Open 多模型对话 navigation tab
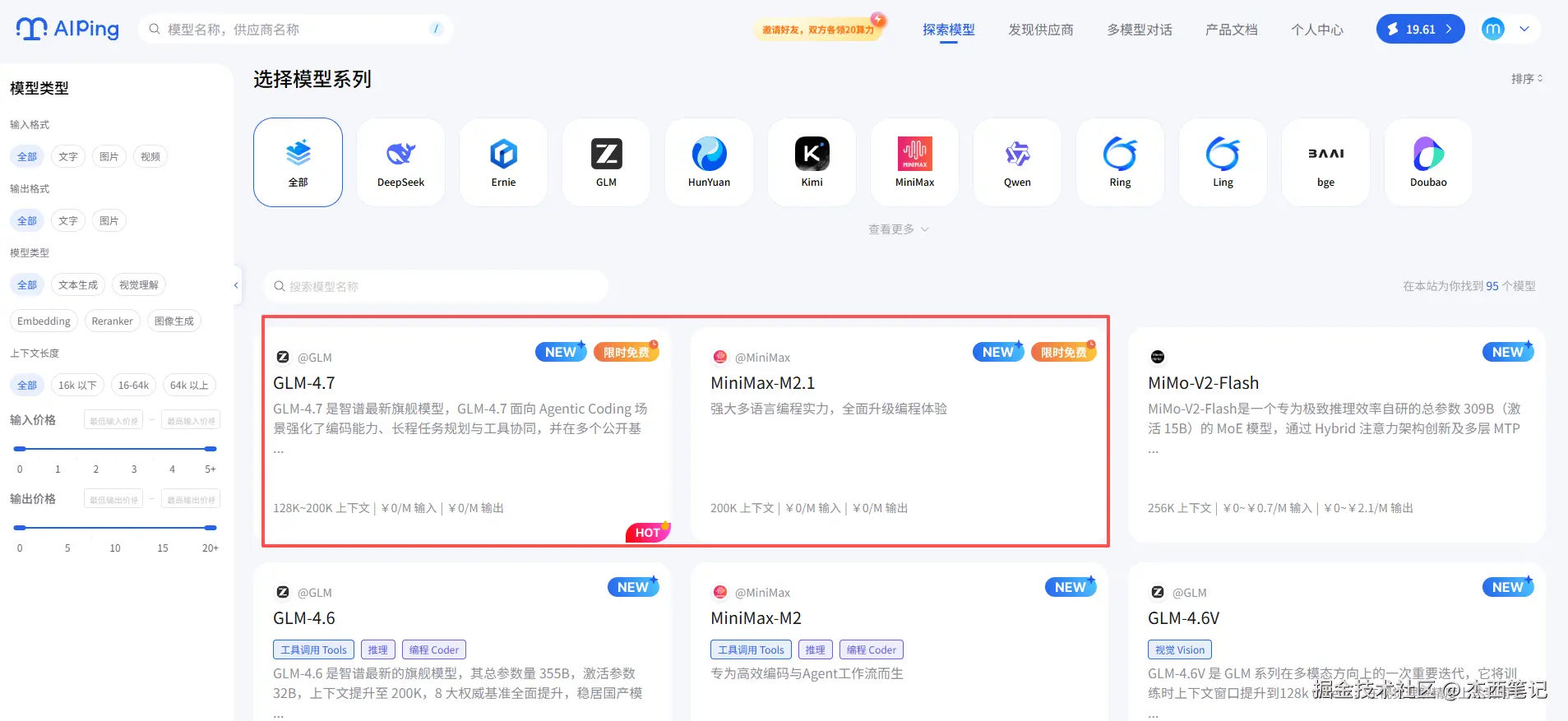 coord(1140,30)
